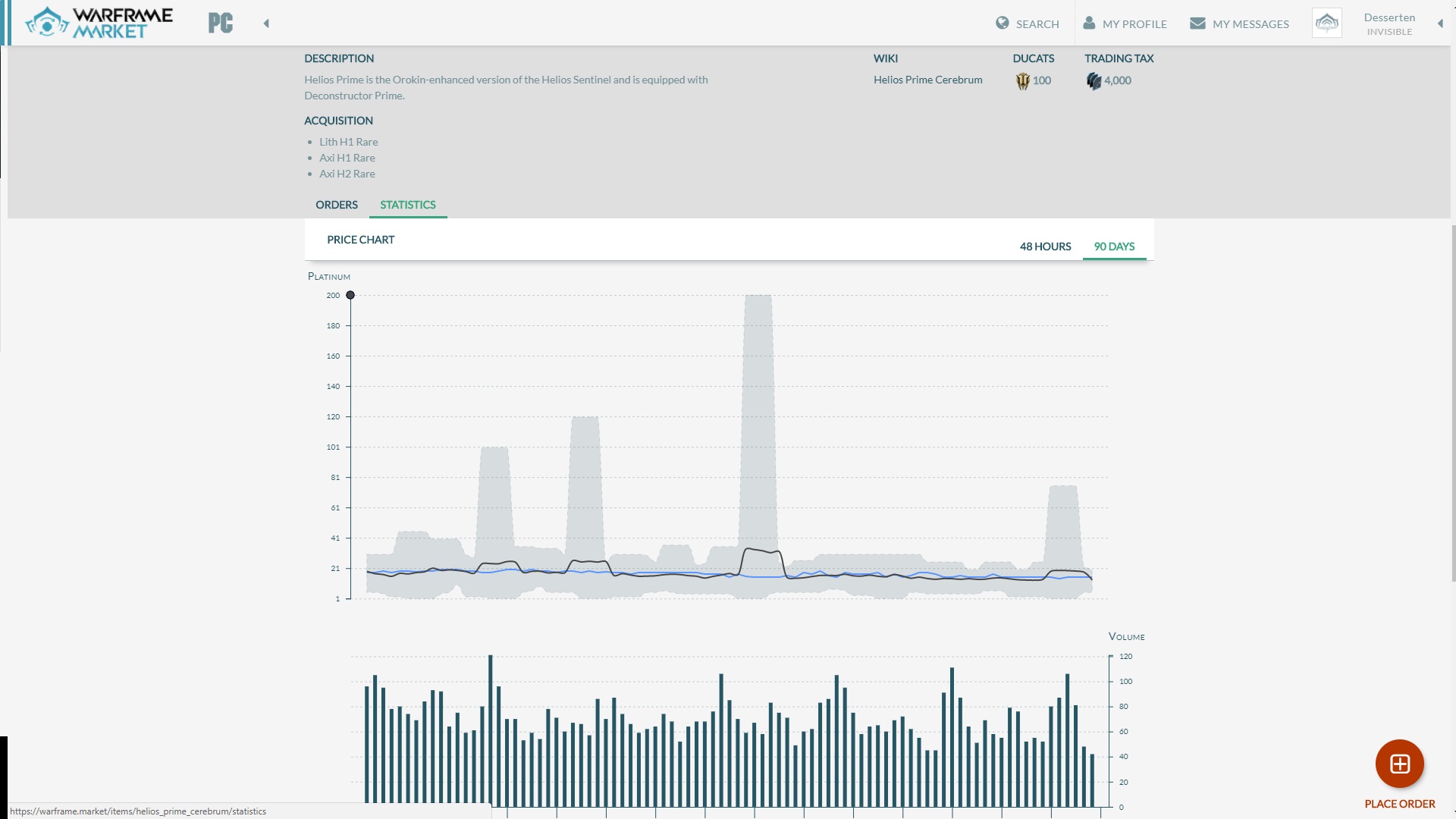Click the PC platform icon
Screen dimensions: 1456x819
point(221,24)
